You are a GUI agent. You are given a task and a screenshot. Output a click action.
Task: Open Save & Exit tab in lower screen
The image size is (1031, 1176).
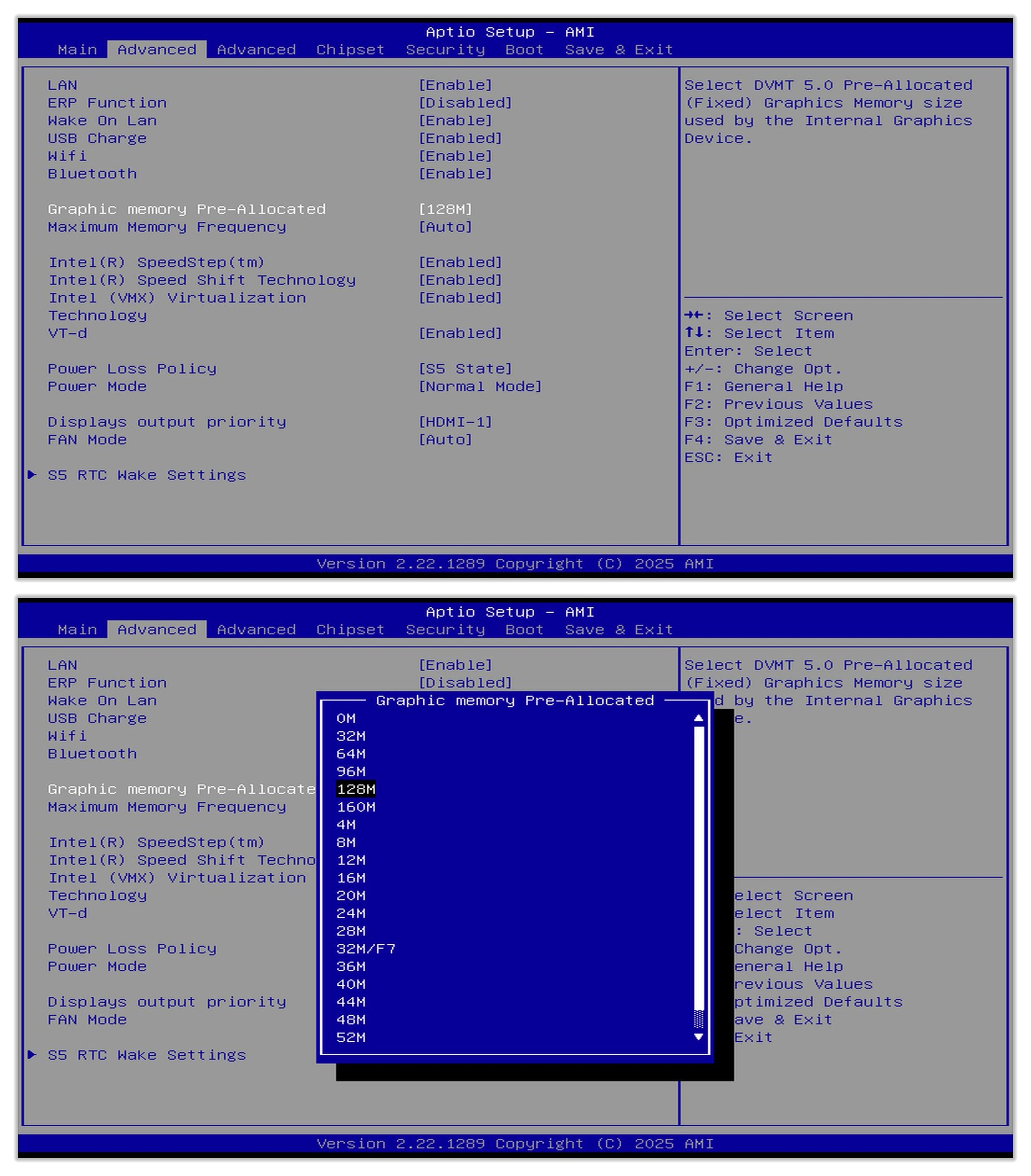(618, 629)
